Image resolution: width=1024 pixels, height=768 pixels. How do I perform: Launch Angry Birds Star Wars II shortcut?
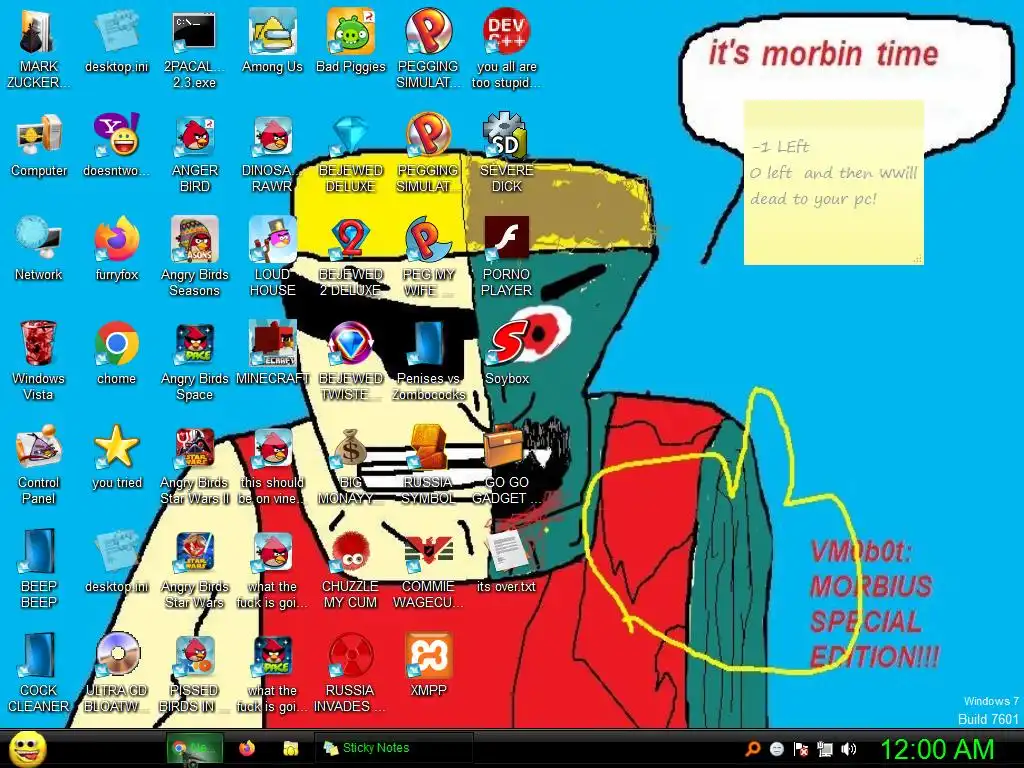coord(195,464)
